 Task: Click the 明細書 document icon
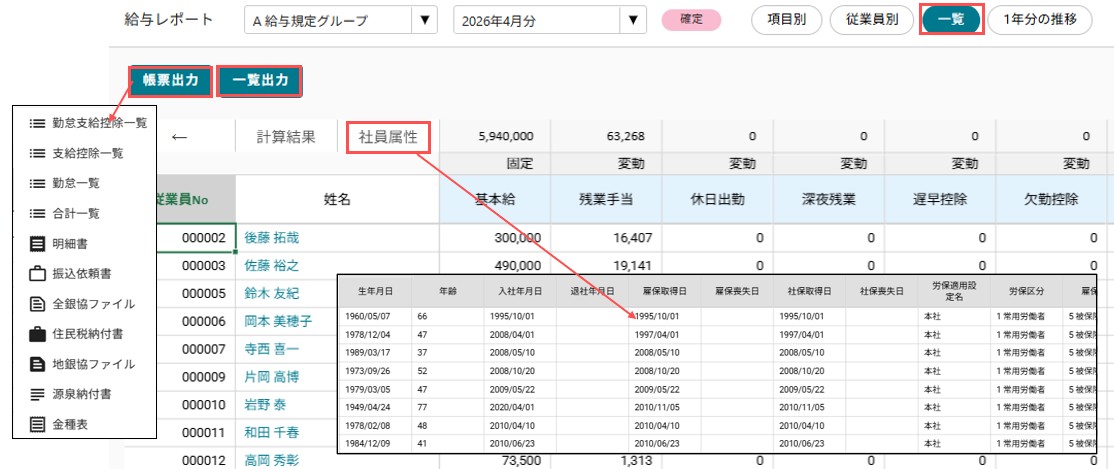tap(37, 244)
